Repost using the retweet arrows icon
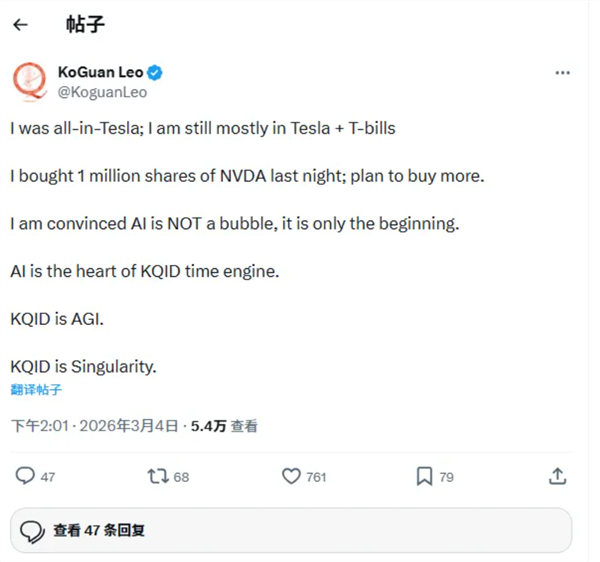This screenshot has height=562, width=600. pyautogui.click(x=157, y=476)
